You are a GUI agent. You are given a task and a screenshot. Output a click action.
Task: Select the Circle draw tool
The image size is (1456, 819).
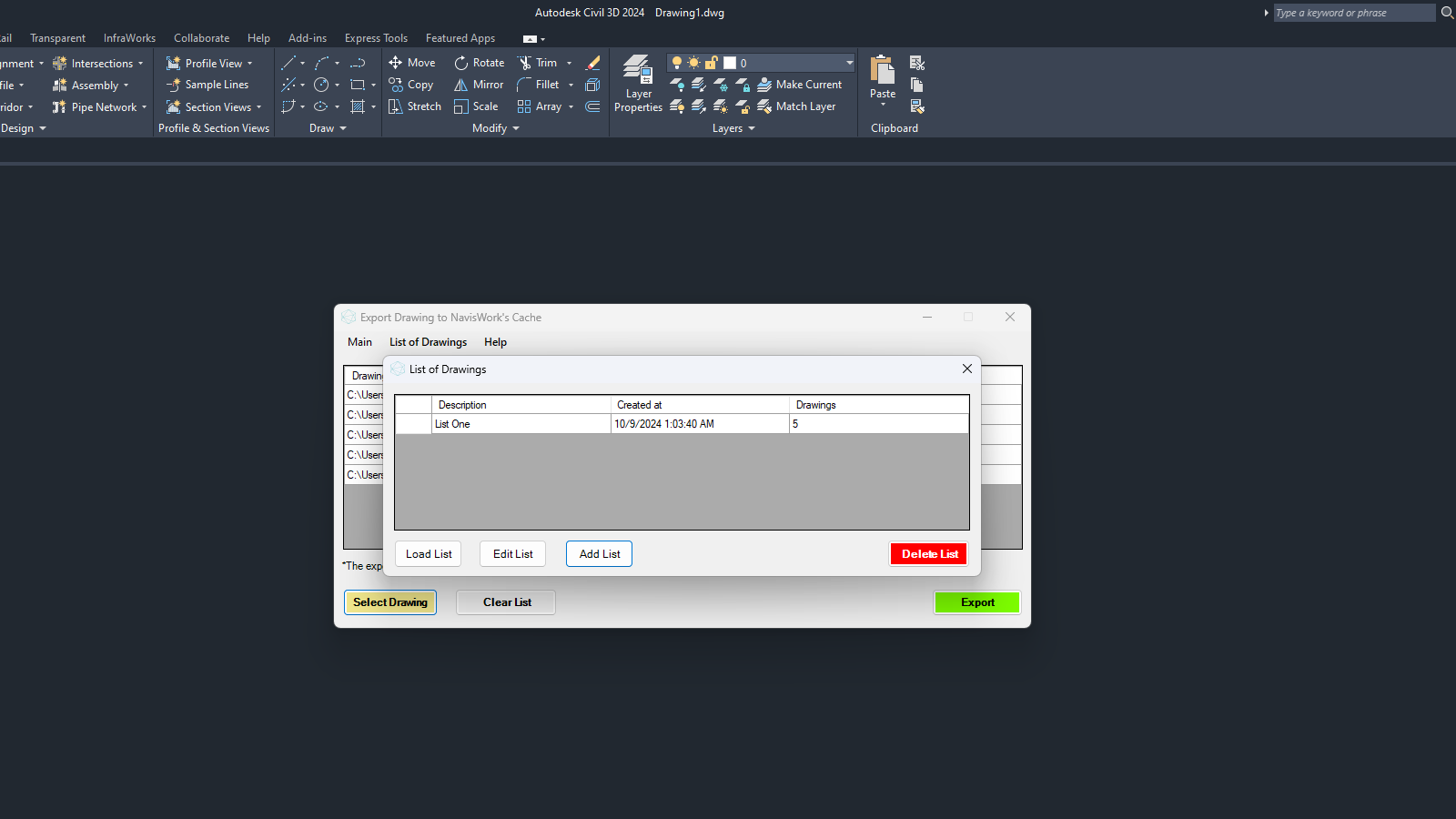[321, 85]
